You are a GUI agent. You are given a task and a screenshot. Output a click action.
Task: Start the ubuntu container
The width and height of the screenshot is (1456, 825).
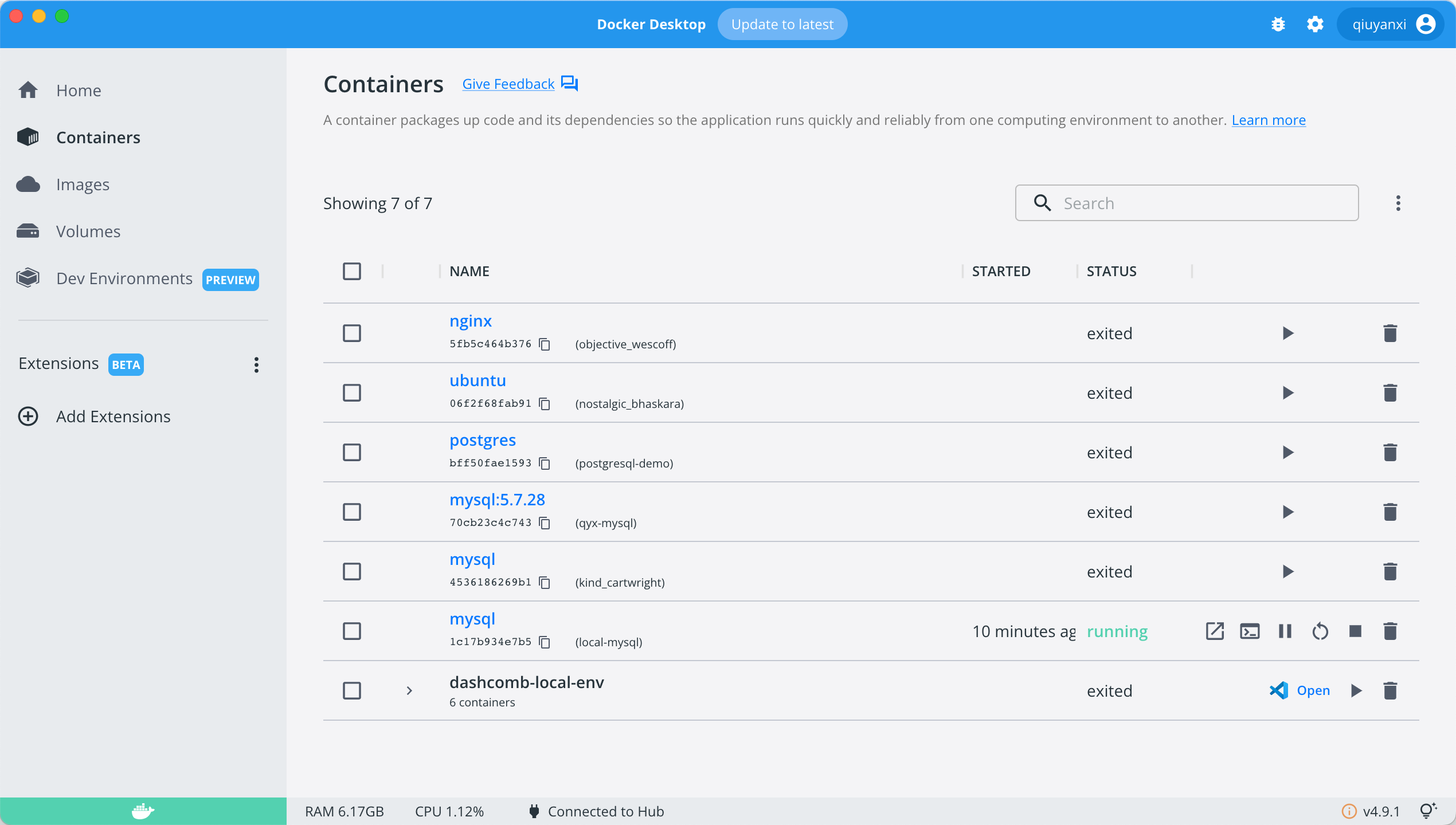pyautogui.click(x=1288, y=393)
